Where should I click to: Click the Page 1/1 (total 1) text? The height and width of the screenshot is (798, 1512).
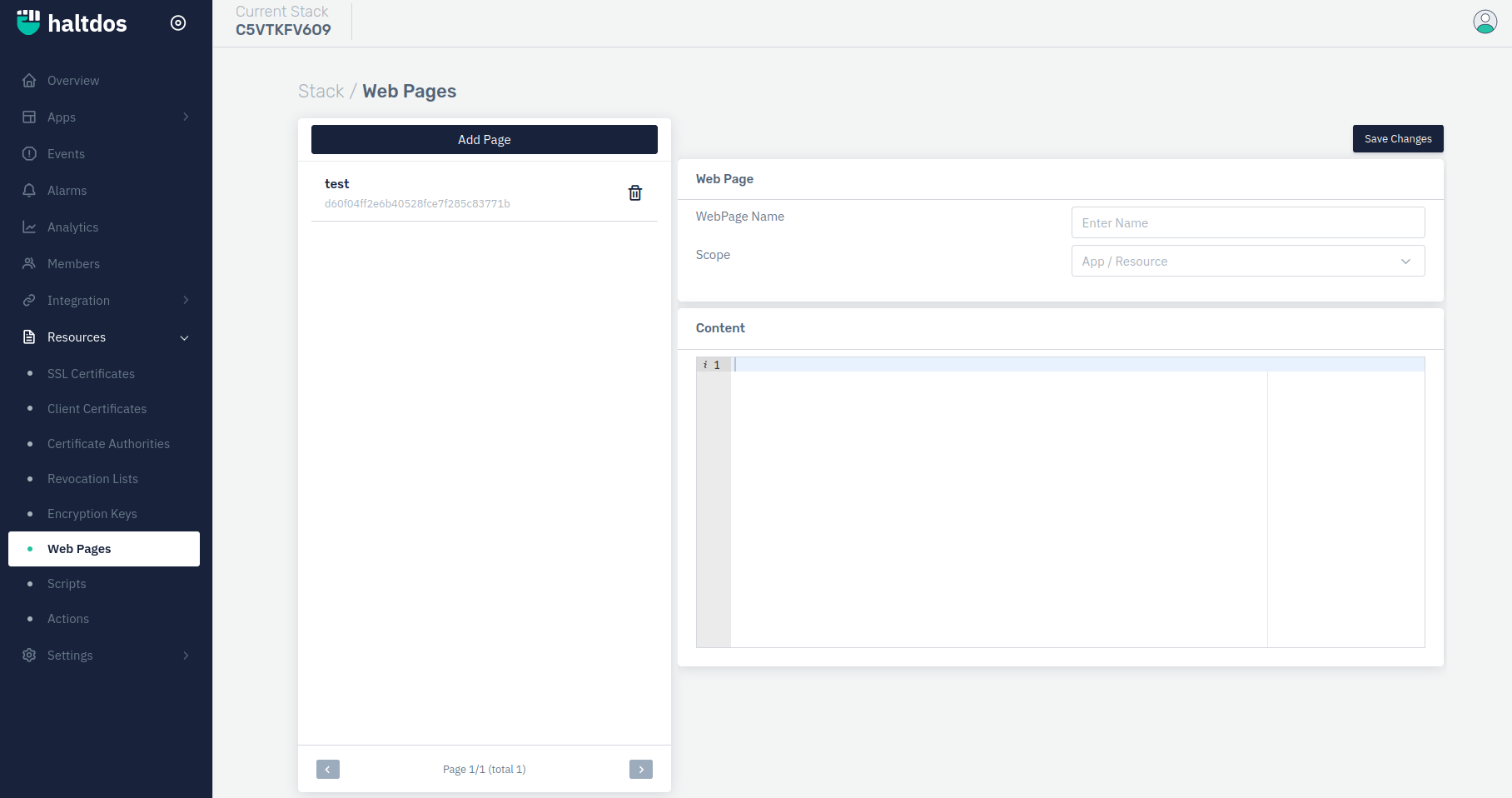pyautogui.click(x=485, y=769)
